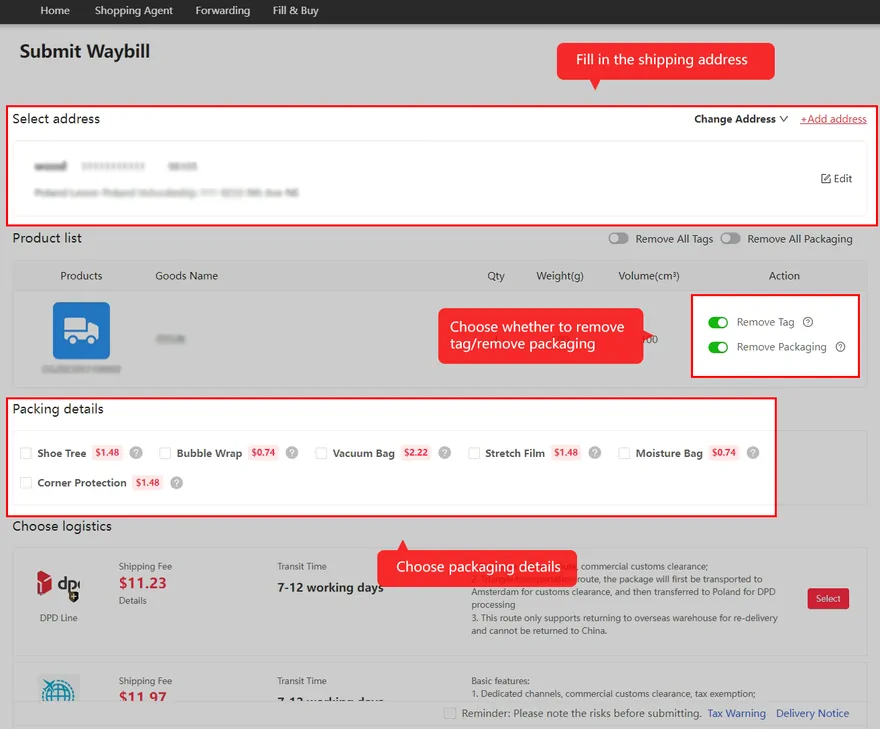Image resolution: width=880 pixels, height=729 pixels.
Task: Open the Forwarding menu
Action: click(223, 11)
